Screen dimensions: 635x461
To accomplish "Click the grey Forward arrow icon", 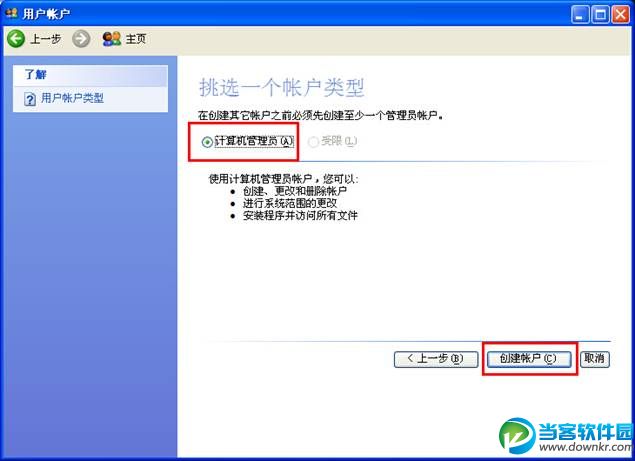I will [x=81, y=39].
